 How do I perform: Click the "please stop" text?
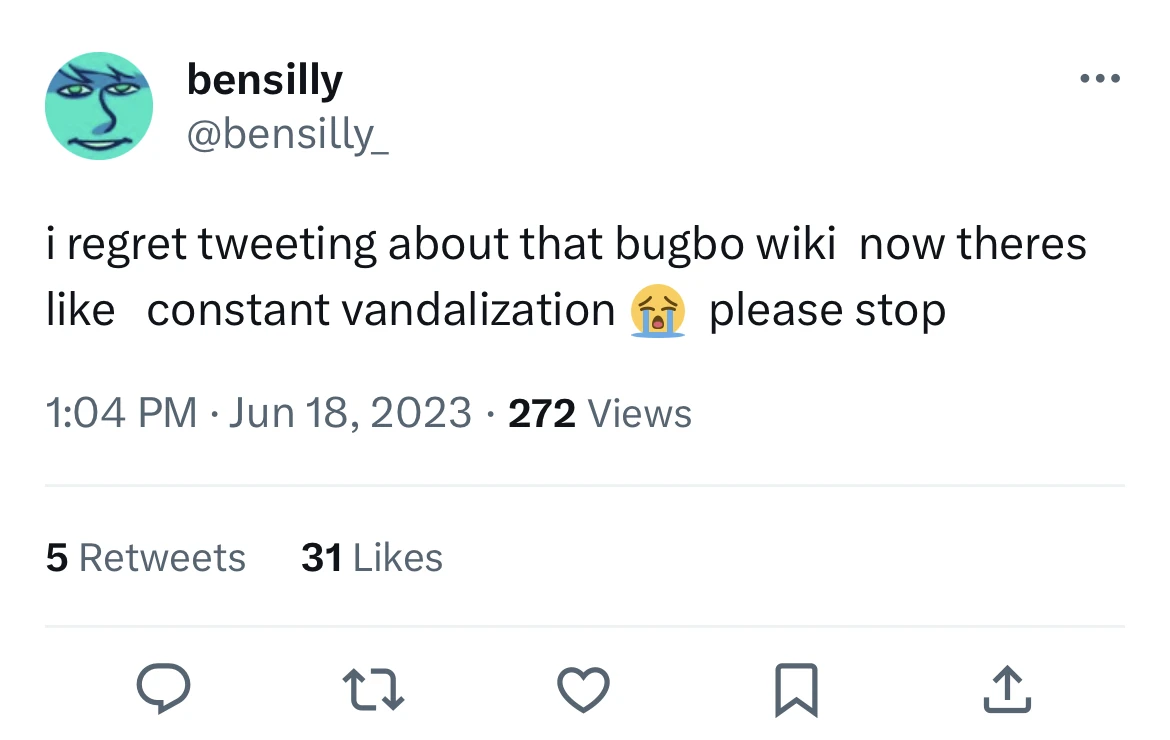(827, 311)
